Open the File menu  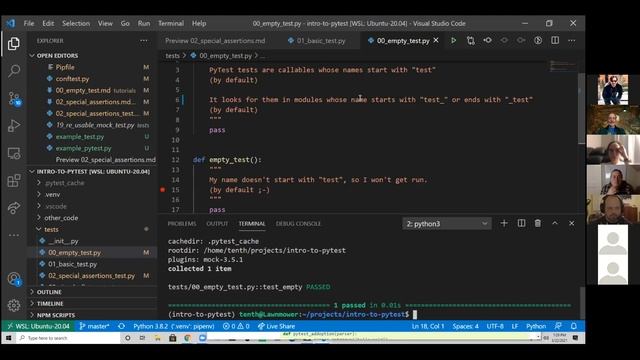[29, 23]
